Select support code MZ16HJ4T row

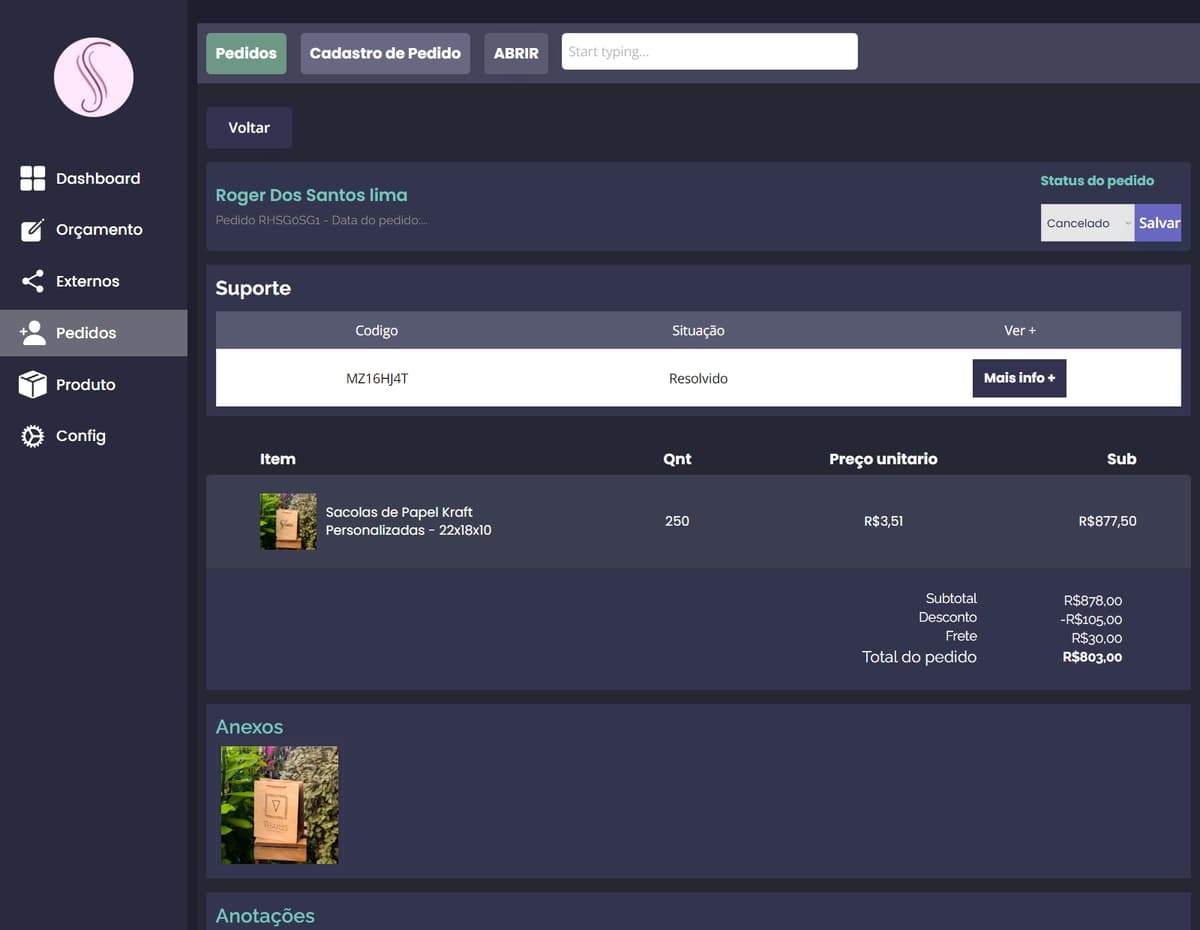coord(376,379)
